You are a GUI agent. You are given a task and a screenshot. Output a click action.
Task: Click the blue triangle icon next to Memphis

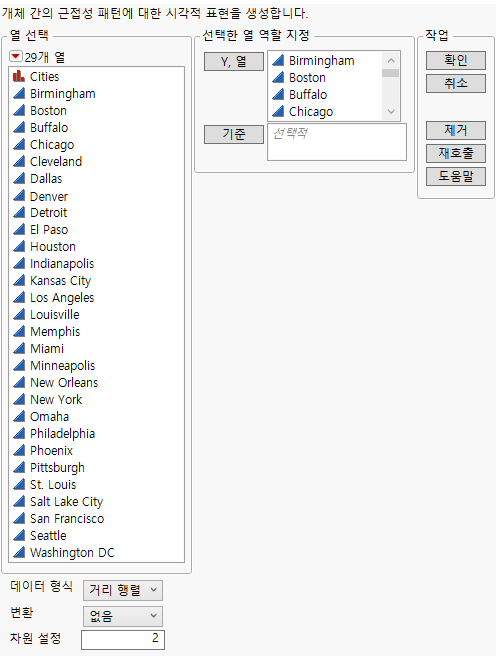(x=19, y=331)
